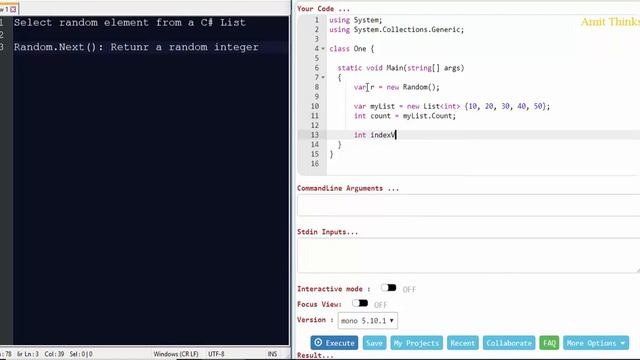640x360 pixels.
Task: Click 'using System.Collections.Generic;' line
Action: pos(396,30)
